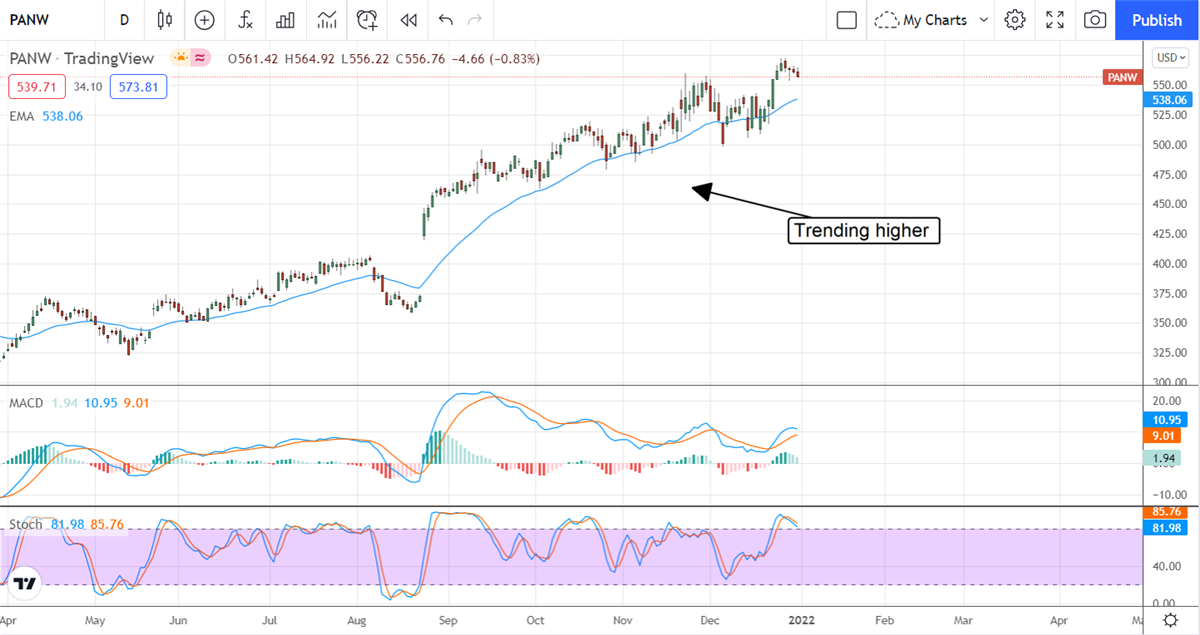Open chart settings gear icon
The width and height of the screenshot is (1200, 635).
tap(1015, 20)
